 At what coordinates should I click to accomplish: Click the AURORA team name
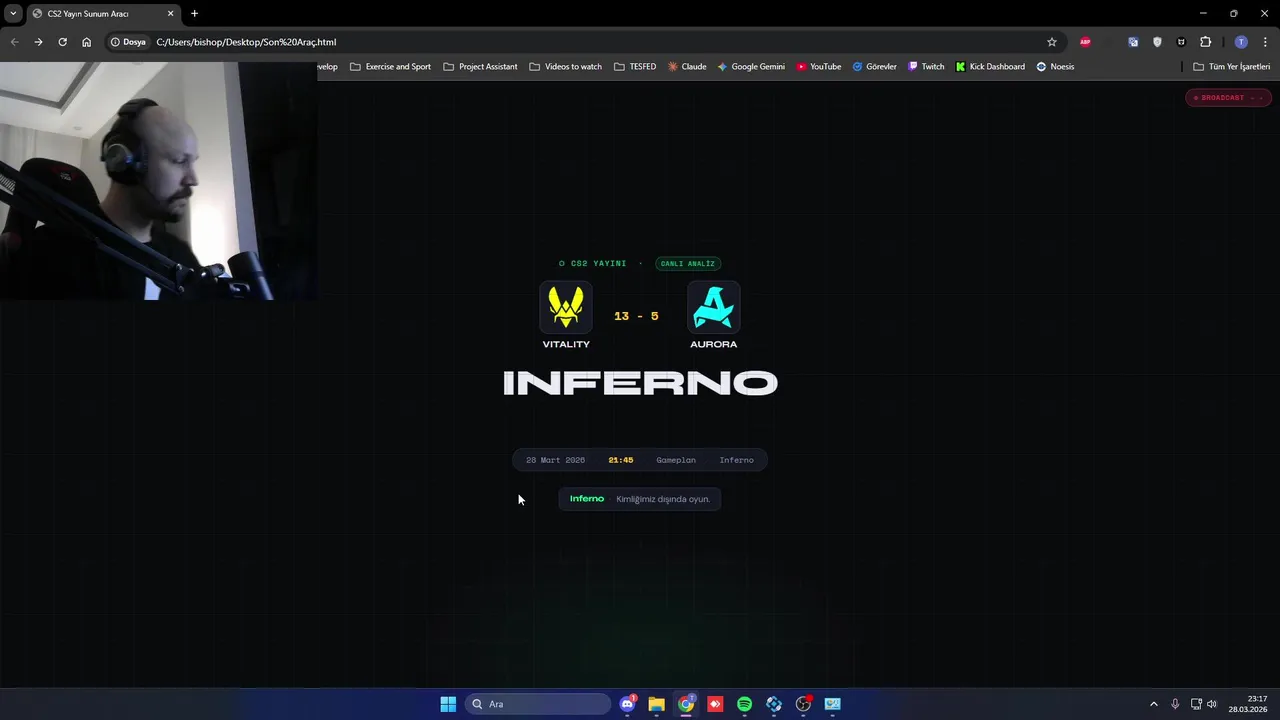pyautogui.click(x=714, y=344)
